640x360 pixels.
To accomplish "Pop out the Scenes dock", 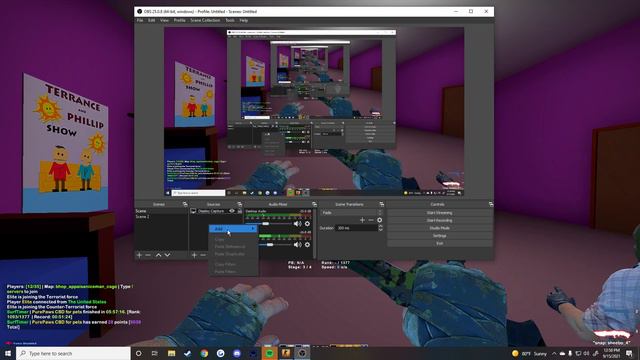I will (x=185, y=204).
